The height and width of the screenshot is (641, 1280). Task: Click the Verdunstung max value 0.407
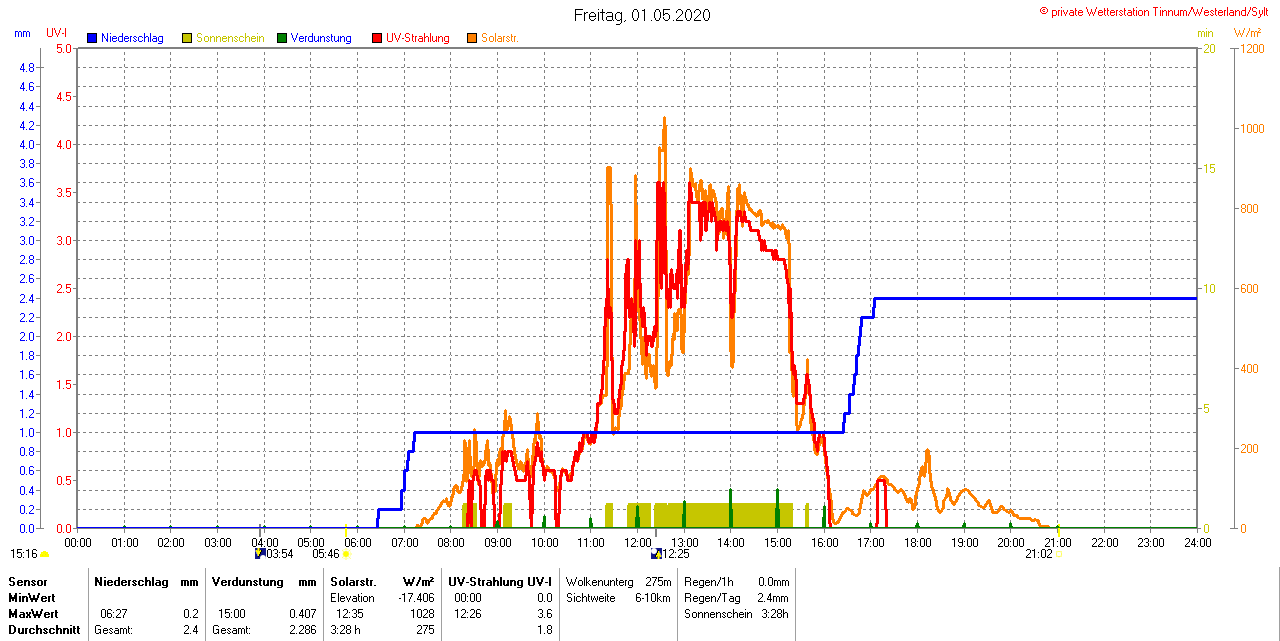tap(301, 613)
